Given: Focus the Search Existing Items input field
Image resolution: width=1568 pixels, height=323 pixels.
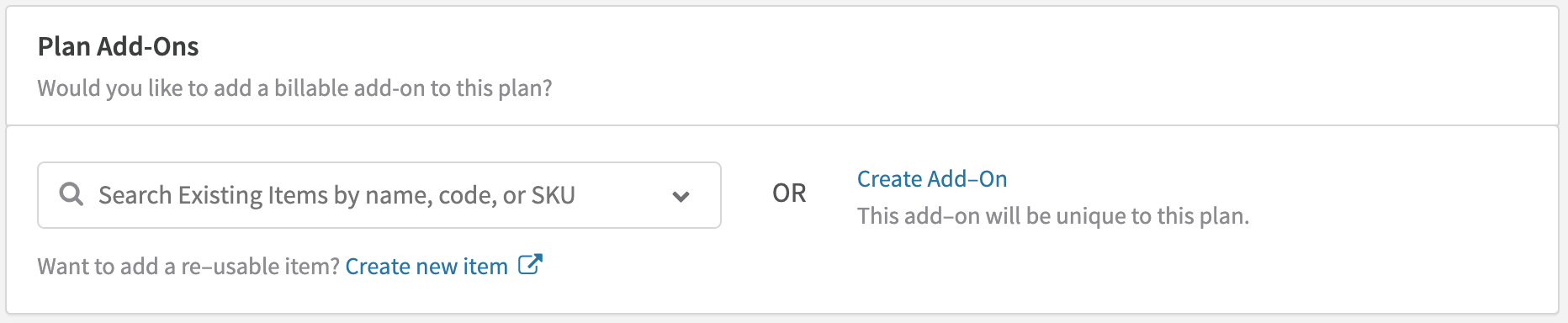Looking at the screenshot, I should pyautogui.click(x=379, y=195).
